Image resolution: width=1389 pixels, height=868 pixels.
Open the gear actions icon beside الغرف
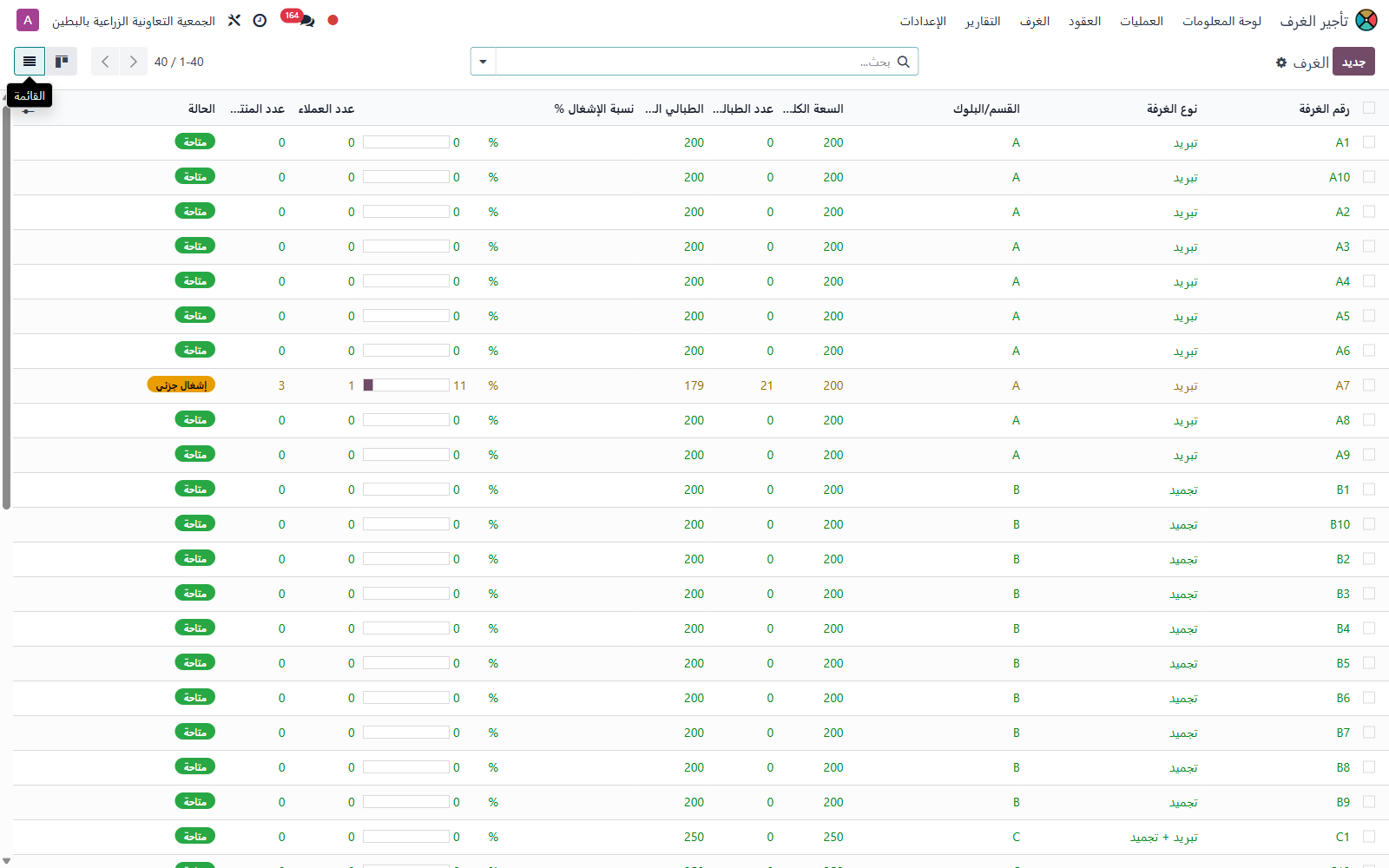coord(1281,62)
